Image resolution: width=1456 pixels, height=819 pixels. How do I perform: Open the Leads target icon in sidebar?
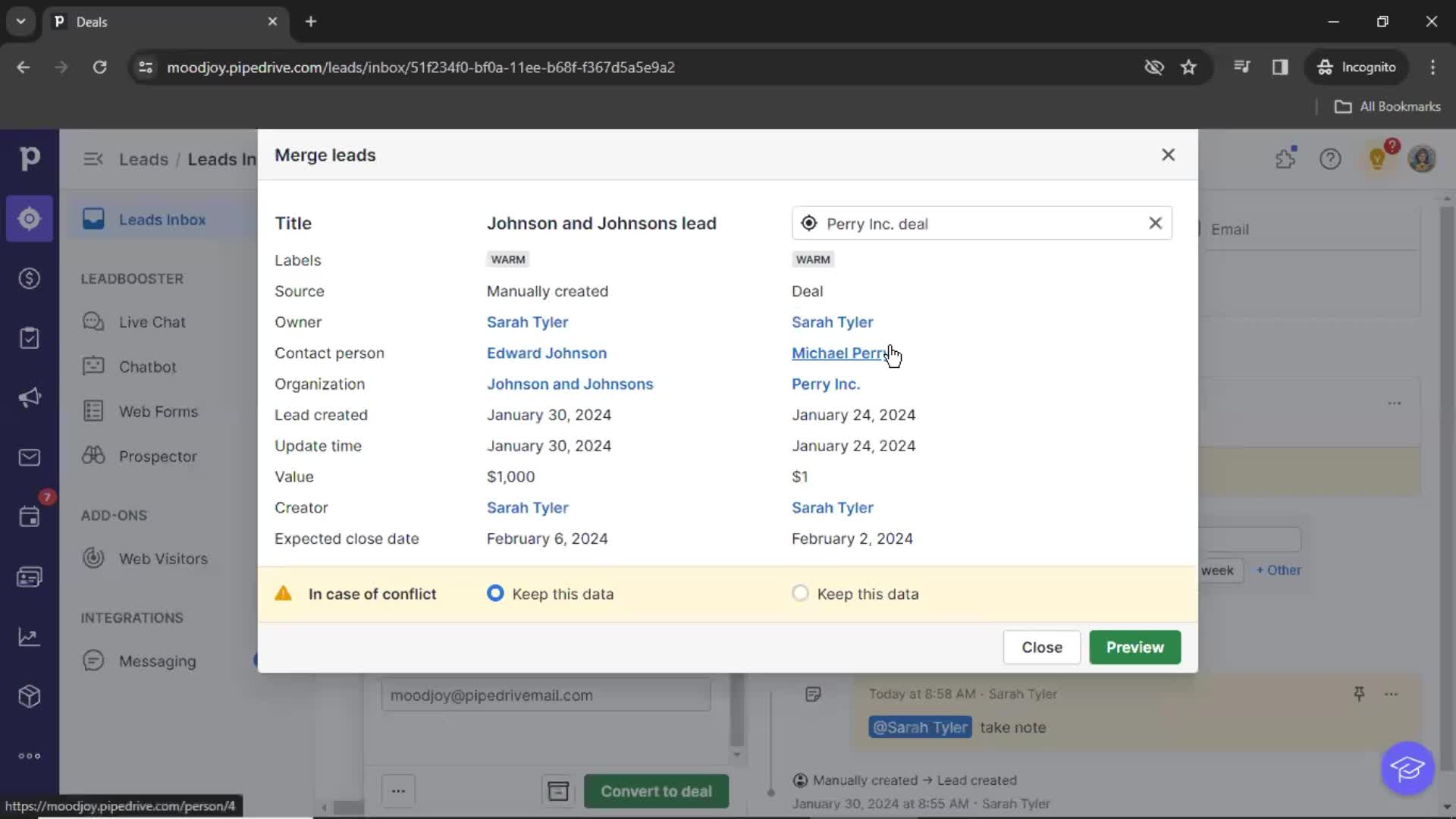click(29, 219)
